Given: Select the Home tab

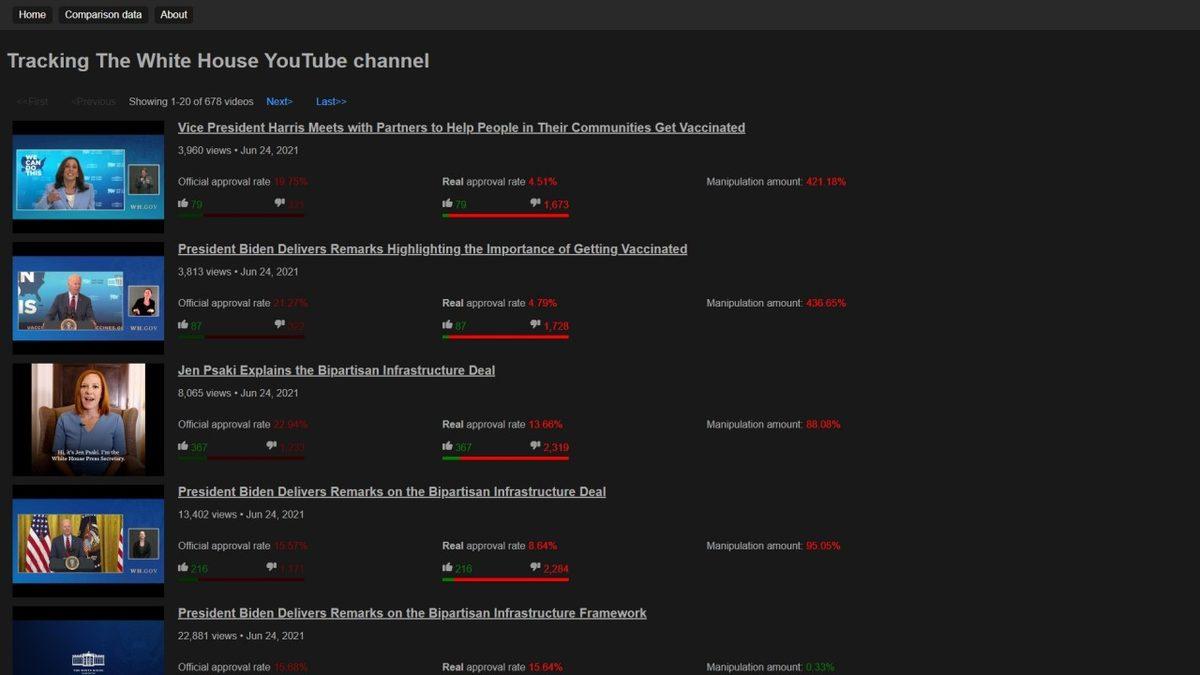Looking at the screenshot, I should coord(31,14).
